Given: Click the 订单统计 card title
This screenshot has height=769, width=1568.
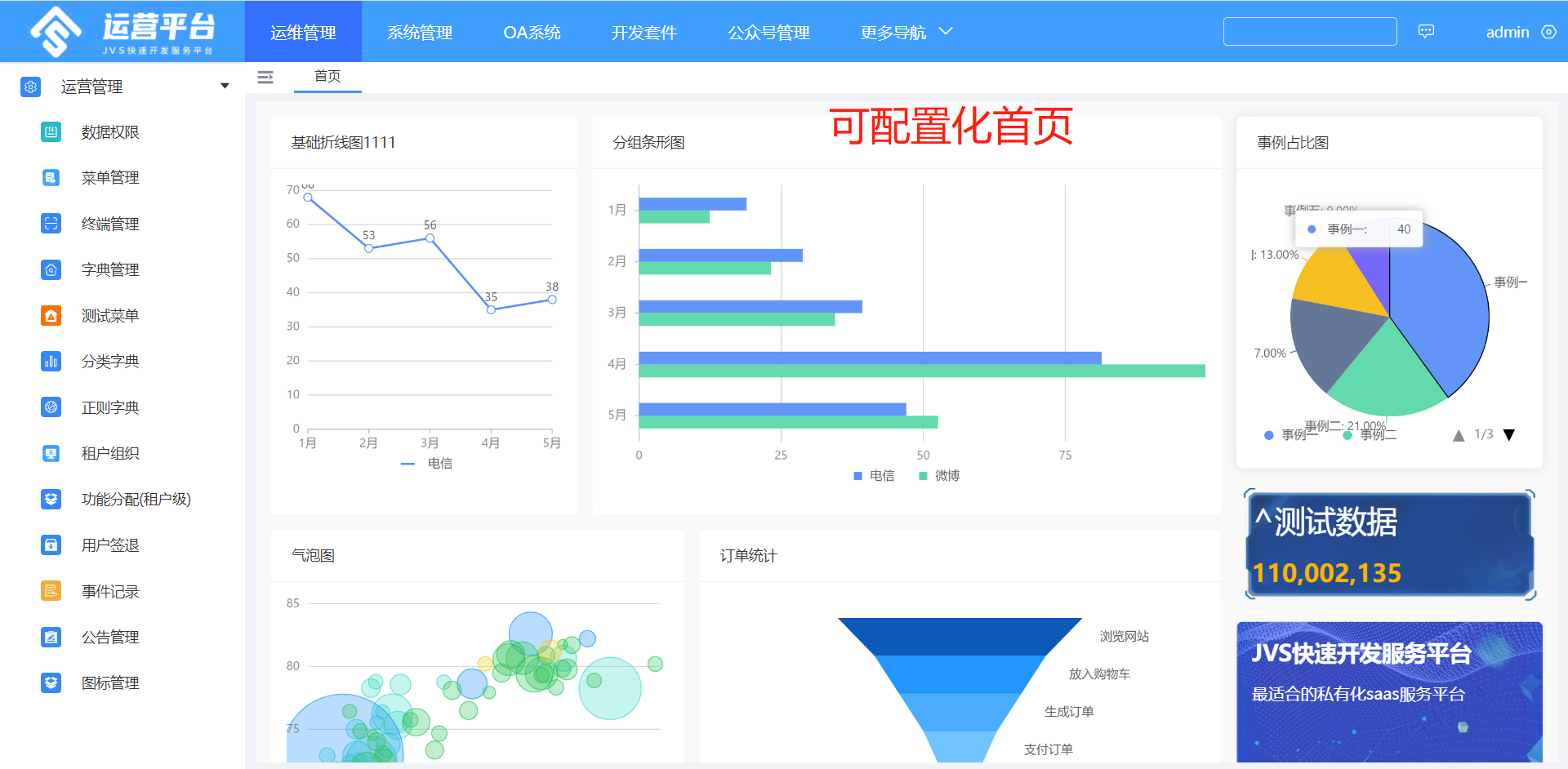Looking at the screenshot, I should [748, 555].
